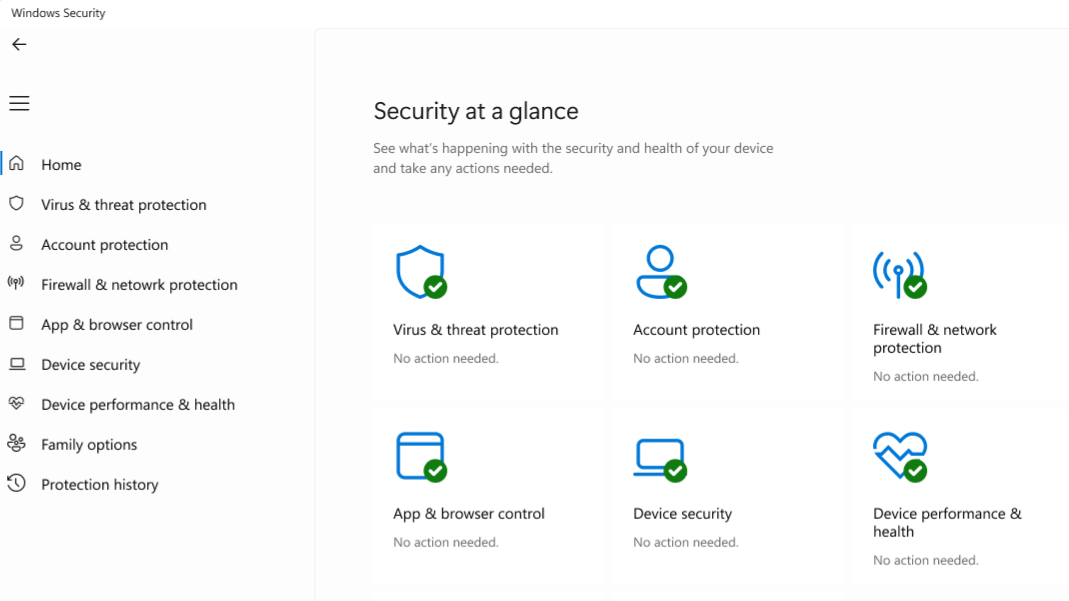Click 'No action needed.' under Device security tile
1069x601 pixels.
686,542
